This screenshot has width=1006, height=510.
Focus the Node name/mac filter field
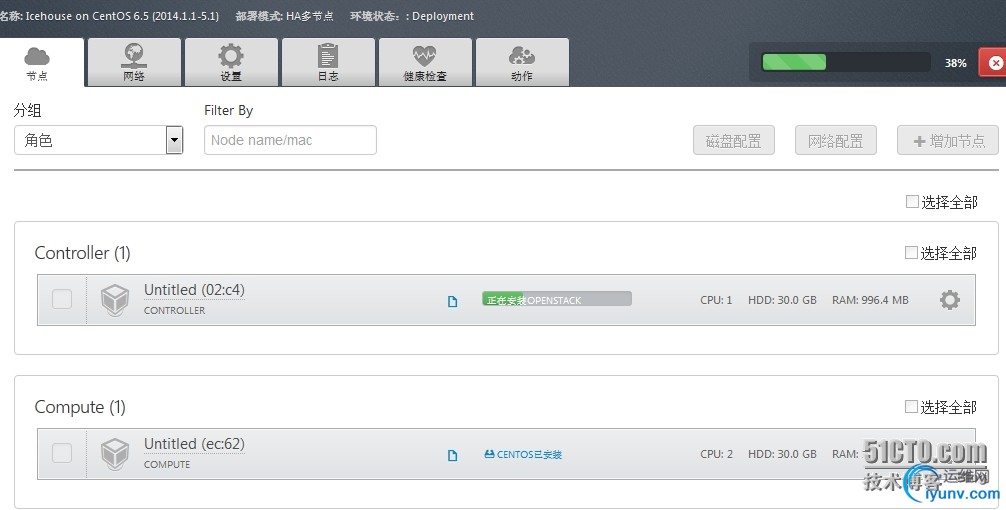pos(290,140)
